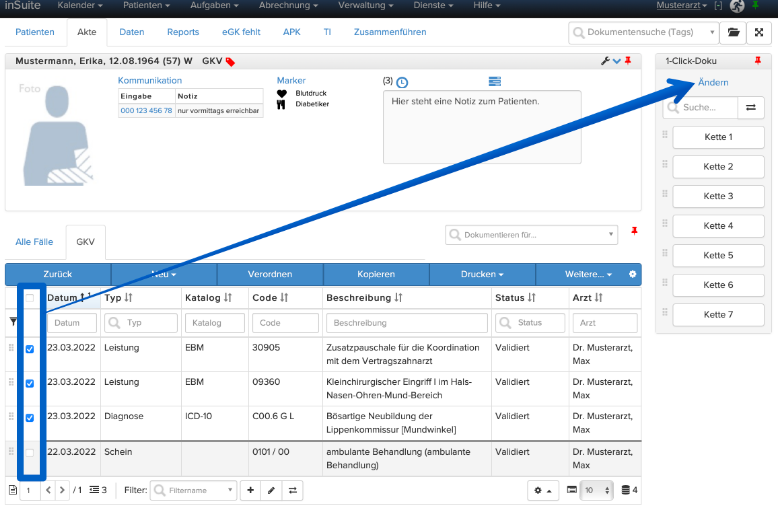Screen dimensions: 778x506
Task: Switch to the Patienten tab
Action: [35, 32]
